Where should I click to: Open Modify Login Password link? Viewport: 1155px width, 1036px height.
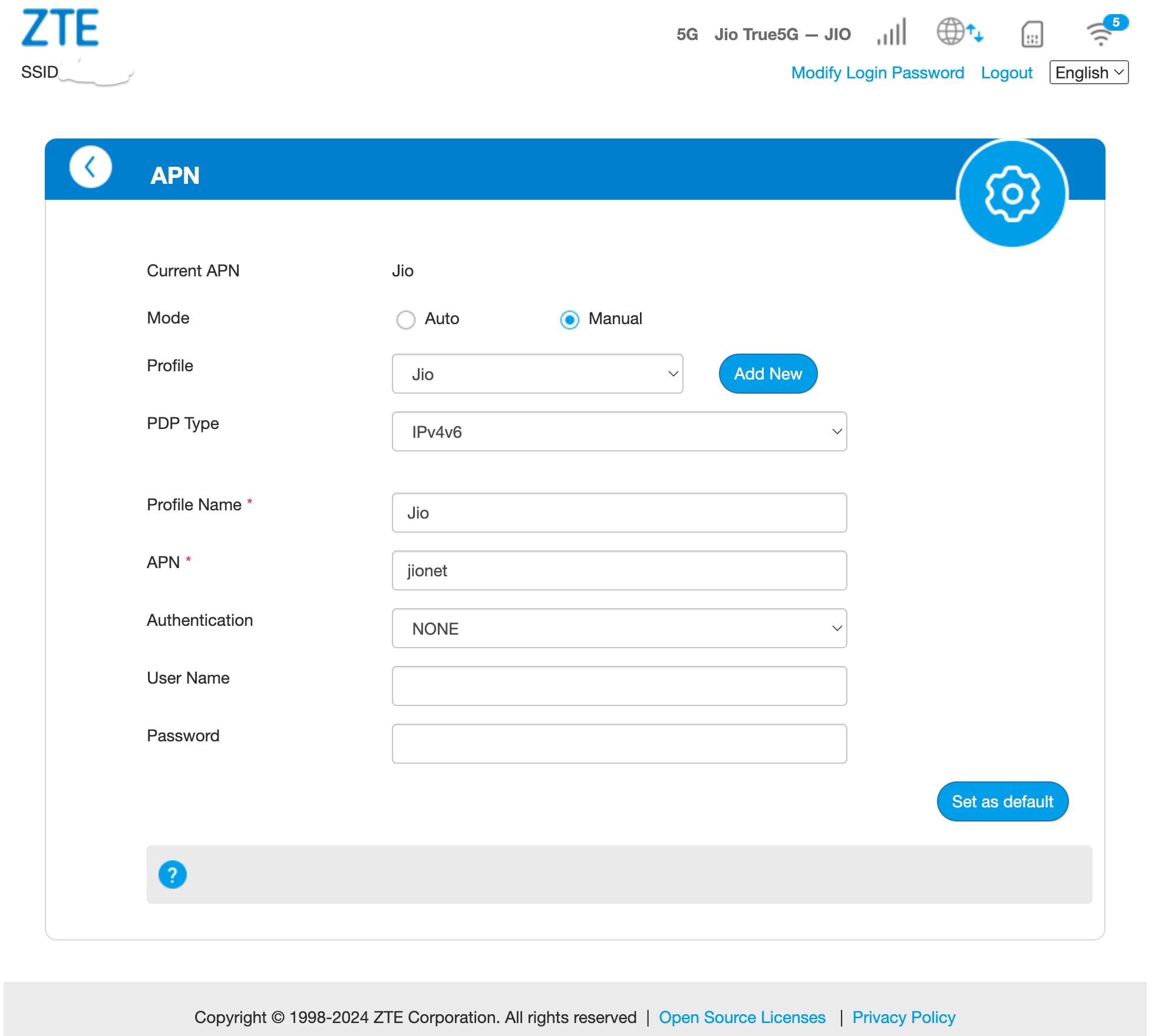pyautogui.click(x=877, y=72)
